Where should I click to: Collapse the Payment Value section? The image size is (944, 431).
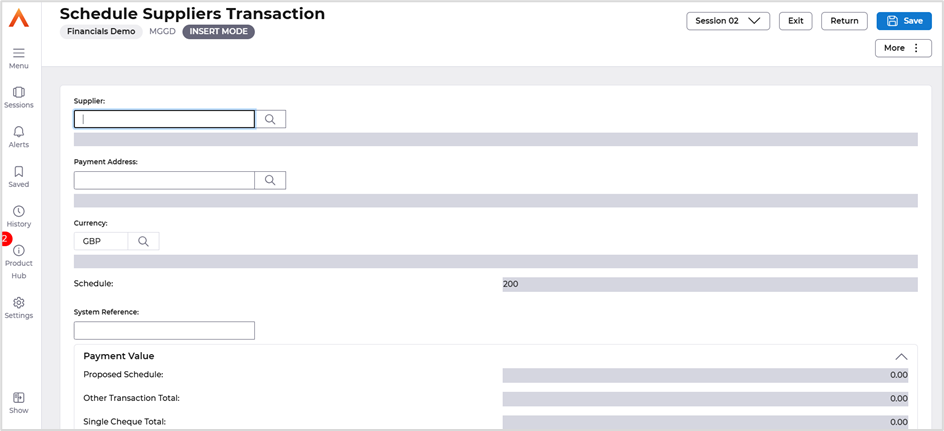coord(901,356)
